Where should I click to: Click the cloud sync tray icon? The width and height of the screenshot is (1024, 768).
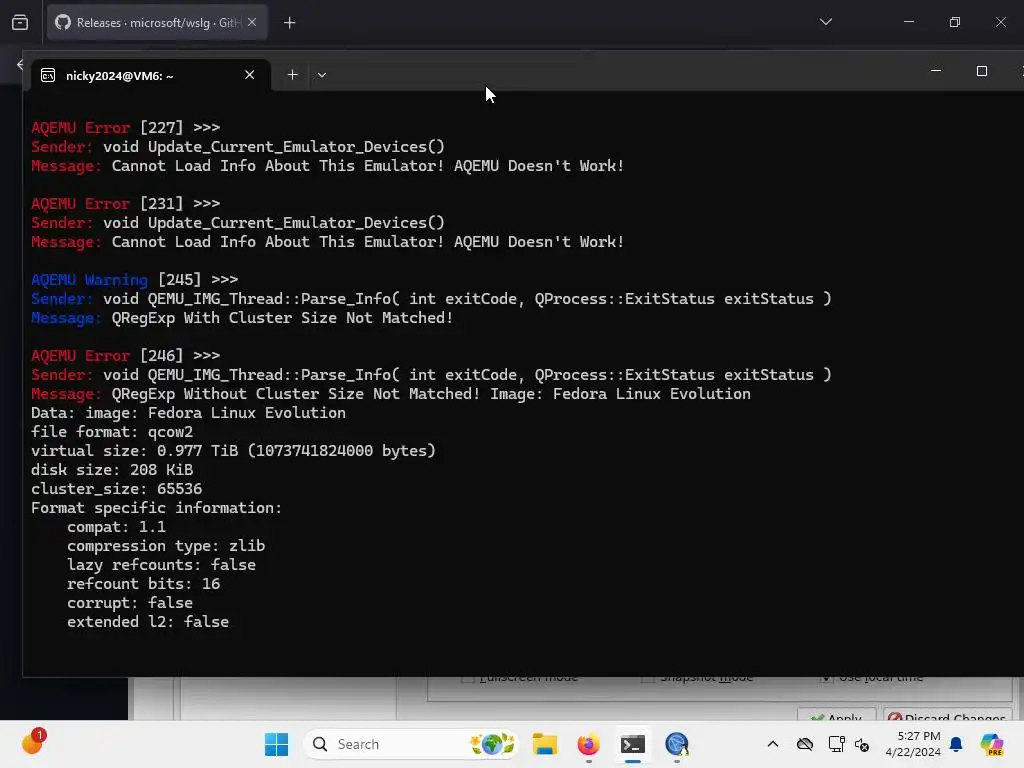[805, 744]
